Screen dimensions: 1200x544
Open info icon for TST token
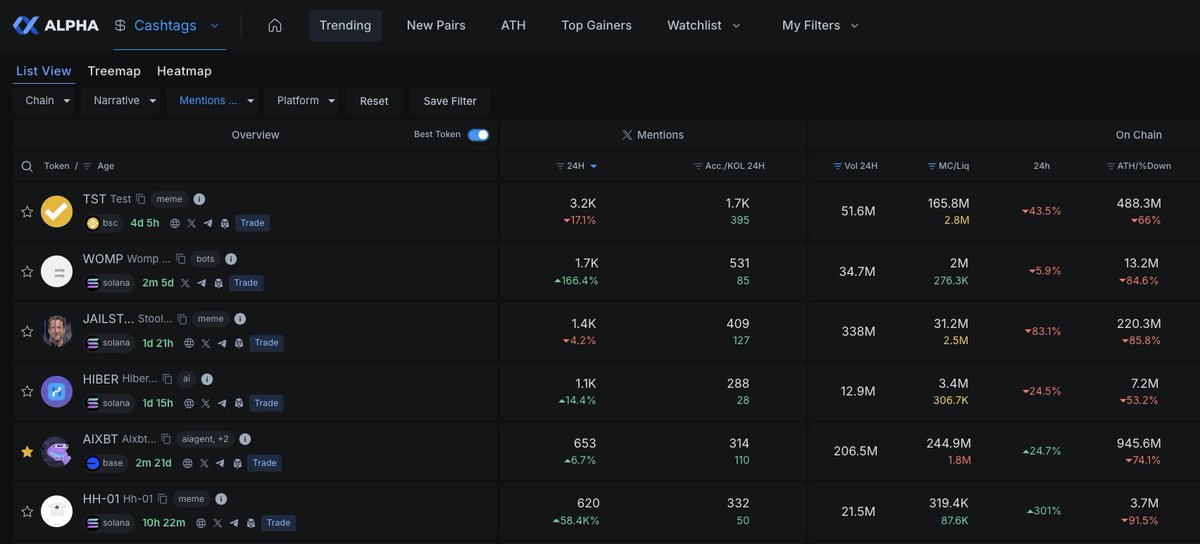point(199,200)
